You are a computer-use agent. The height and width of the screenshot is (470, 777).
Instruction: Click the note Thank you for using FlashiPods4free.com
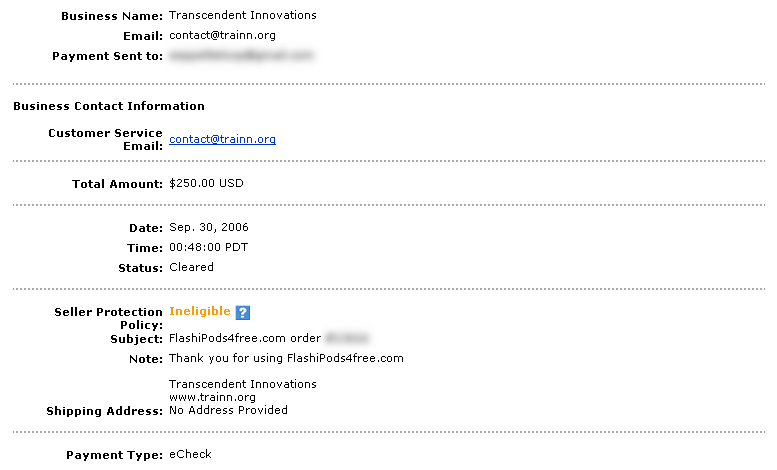286,358
